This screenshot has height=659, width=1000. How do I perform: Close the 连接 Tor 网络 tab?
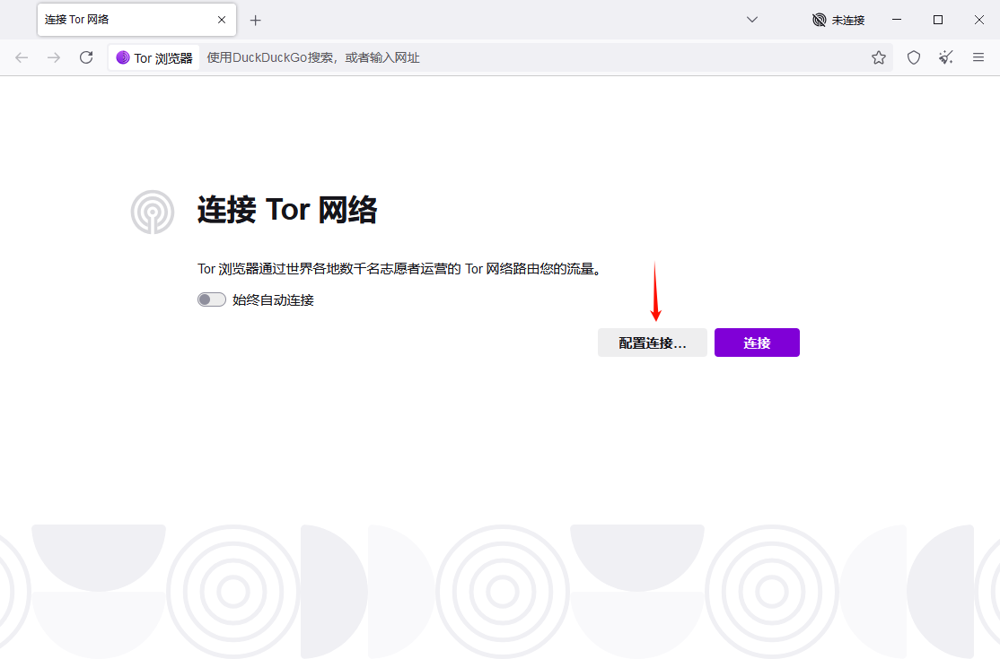point(221,20)
